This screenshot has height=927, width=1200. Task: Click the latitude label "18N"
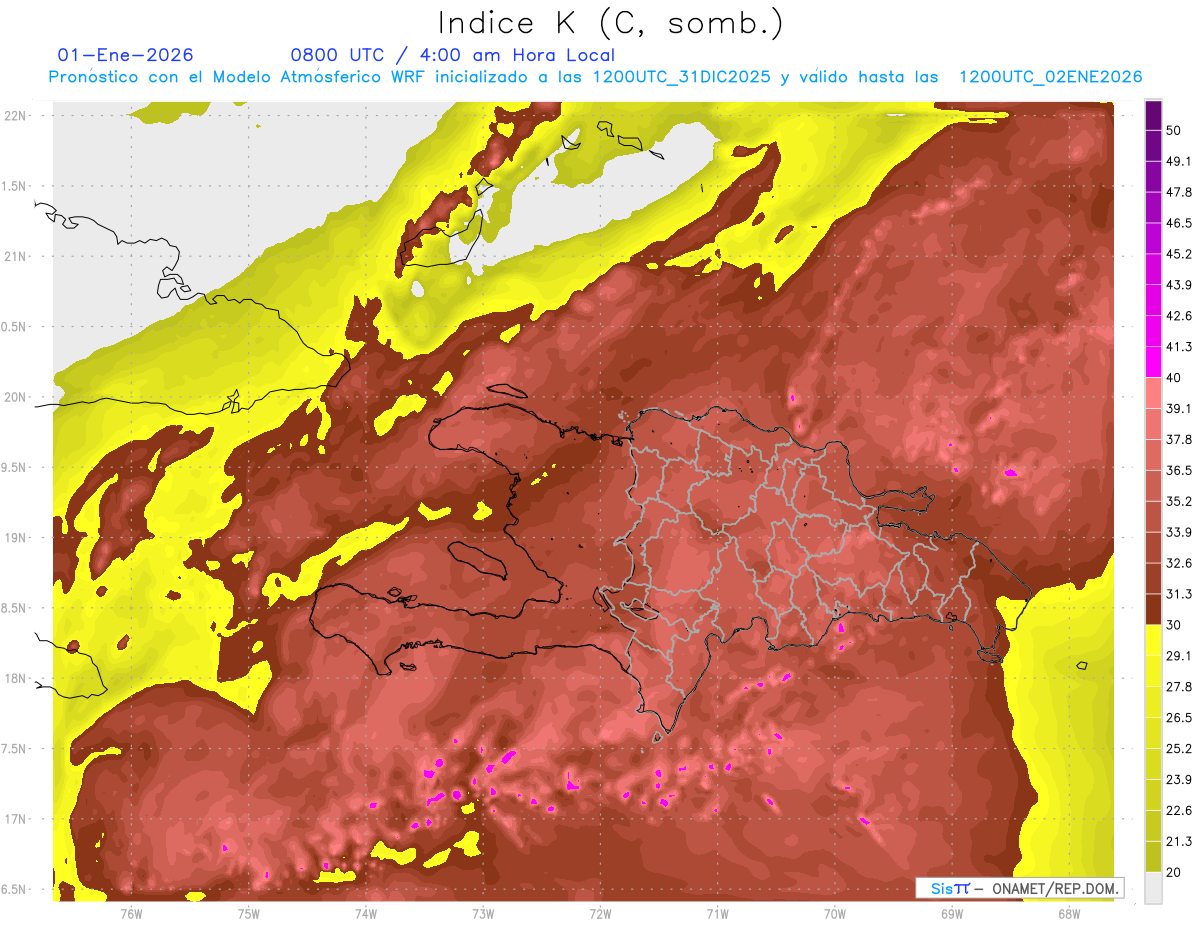pos(16,679)
